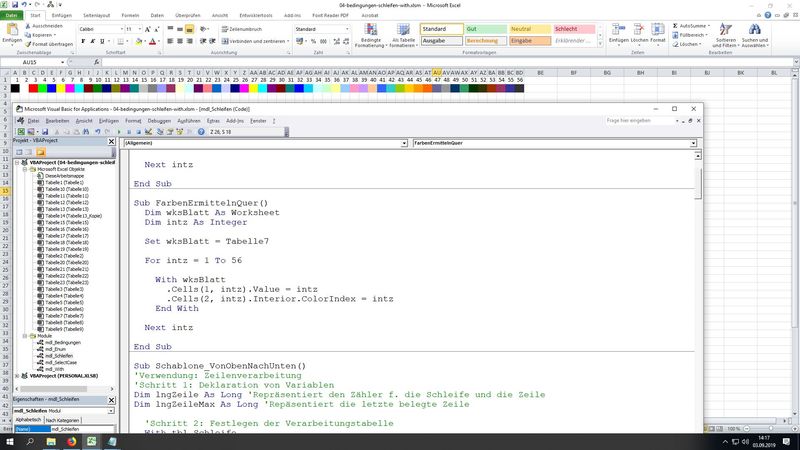Pause execution with Break icon
The height and width of the screenshot is (450, 800).
pos(129,132)
